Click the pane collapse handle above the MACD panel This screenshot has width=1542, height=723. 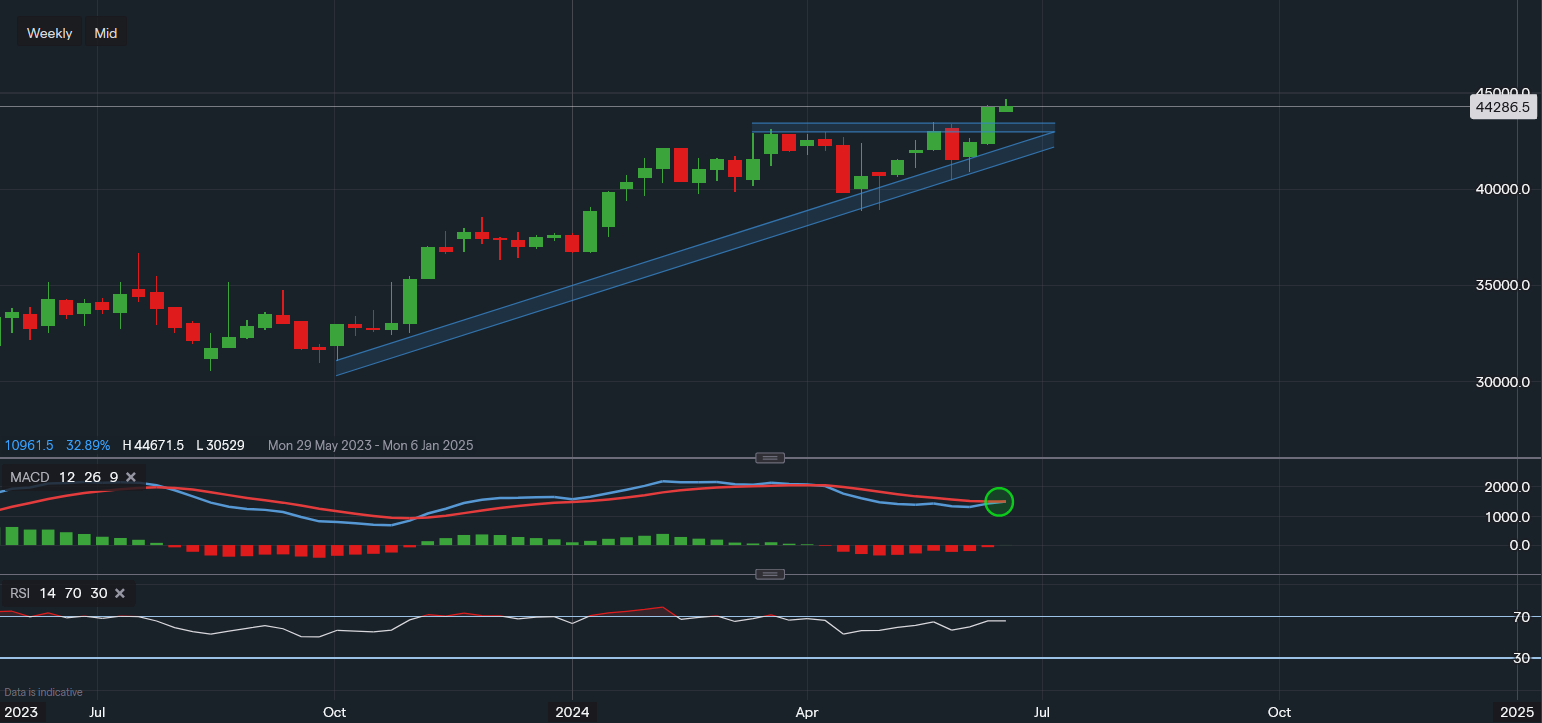point(770,457)
